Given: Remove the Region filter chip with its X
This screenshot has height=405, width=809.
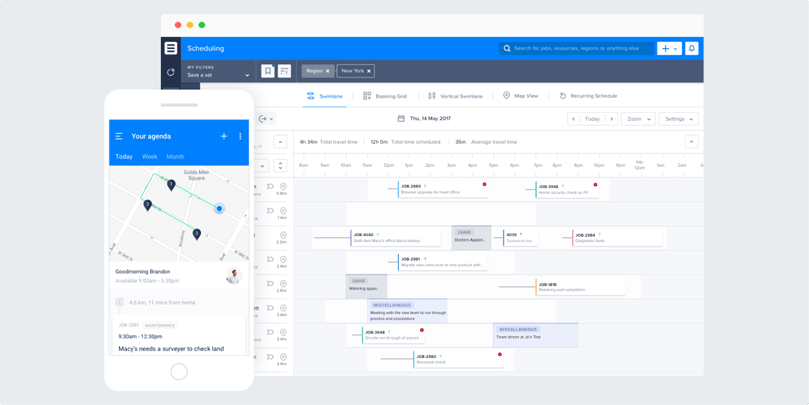Looking at the screenshot, I should pyautogui.click(x=328, y=71).
